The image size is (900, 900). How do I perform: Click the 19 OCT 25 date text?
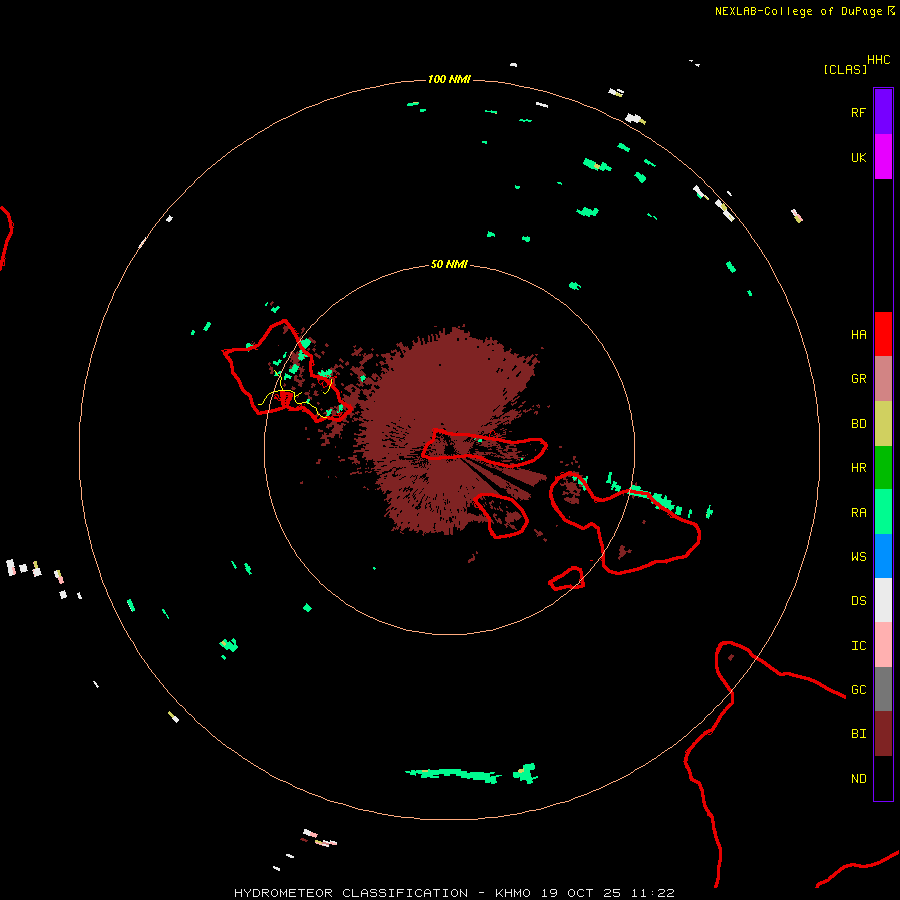click(x=582, y=893)
